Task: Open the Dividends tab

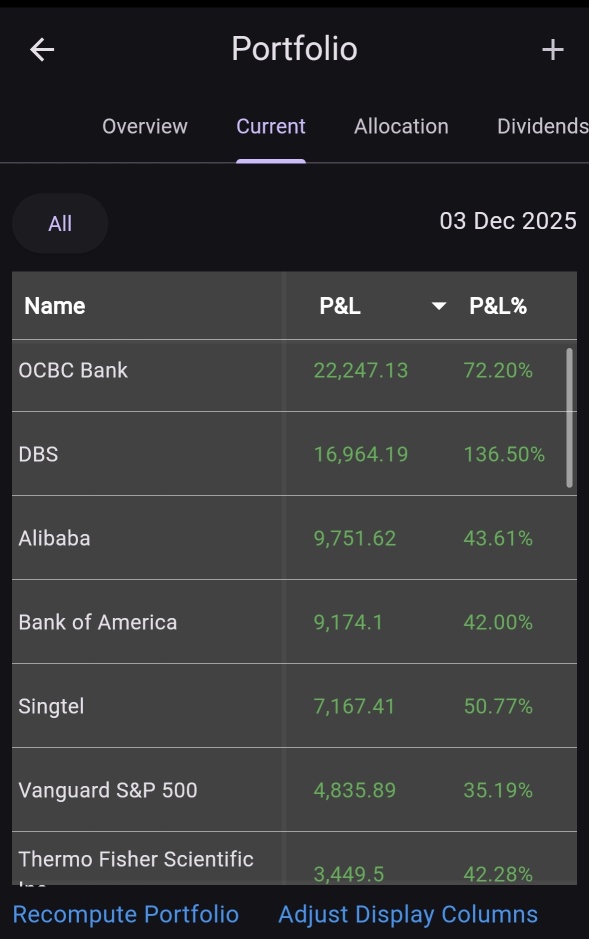Action: 542,126
